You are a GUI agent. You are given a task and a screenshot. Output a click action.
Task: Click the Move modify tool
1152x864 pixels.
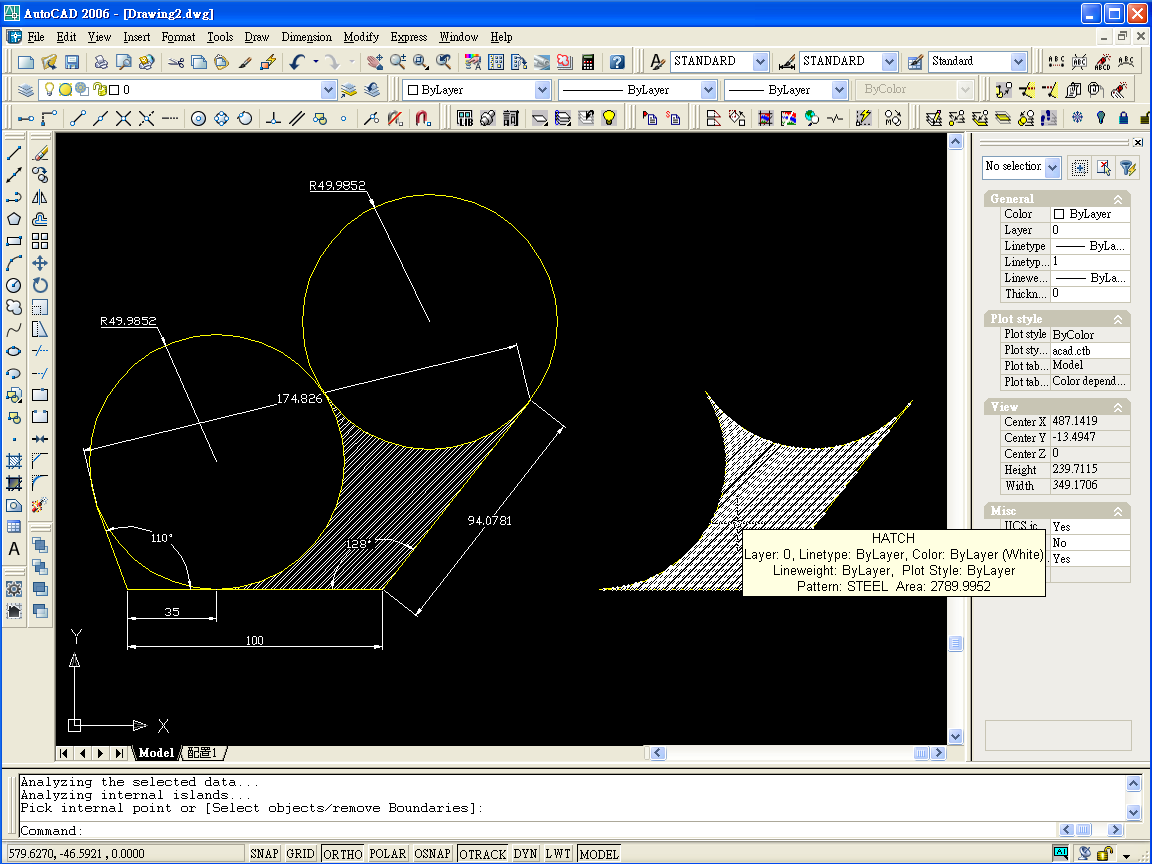[40, 263]
